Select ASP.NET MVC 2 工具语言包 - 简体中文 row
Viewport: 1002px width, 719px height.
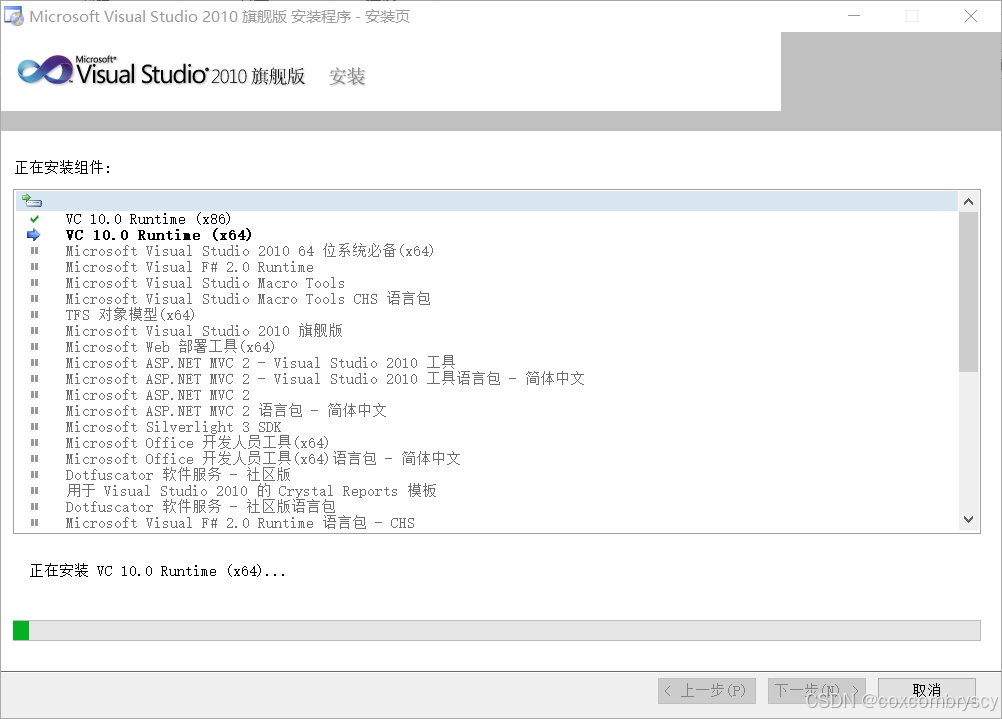pyautogui.click(x=325, y=379)
